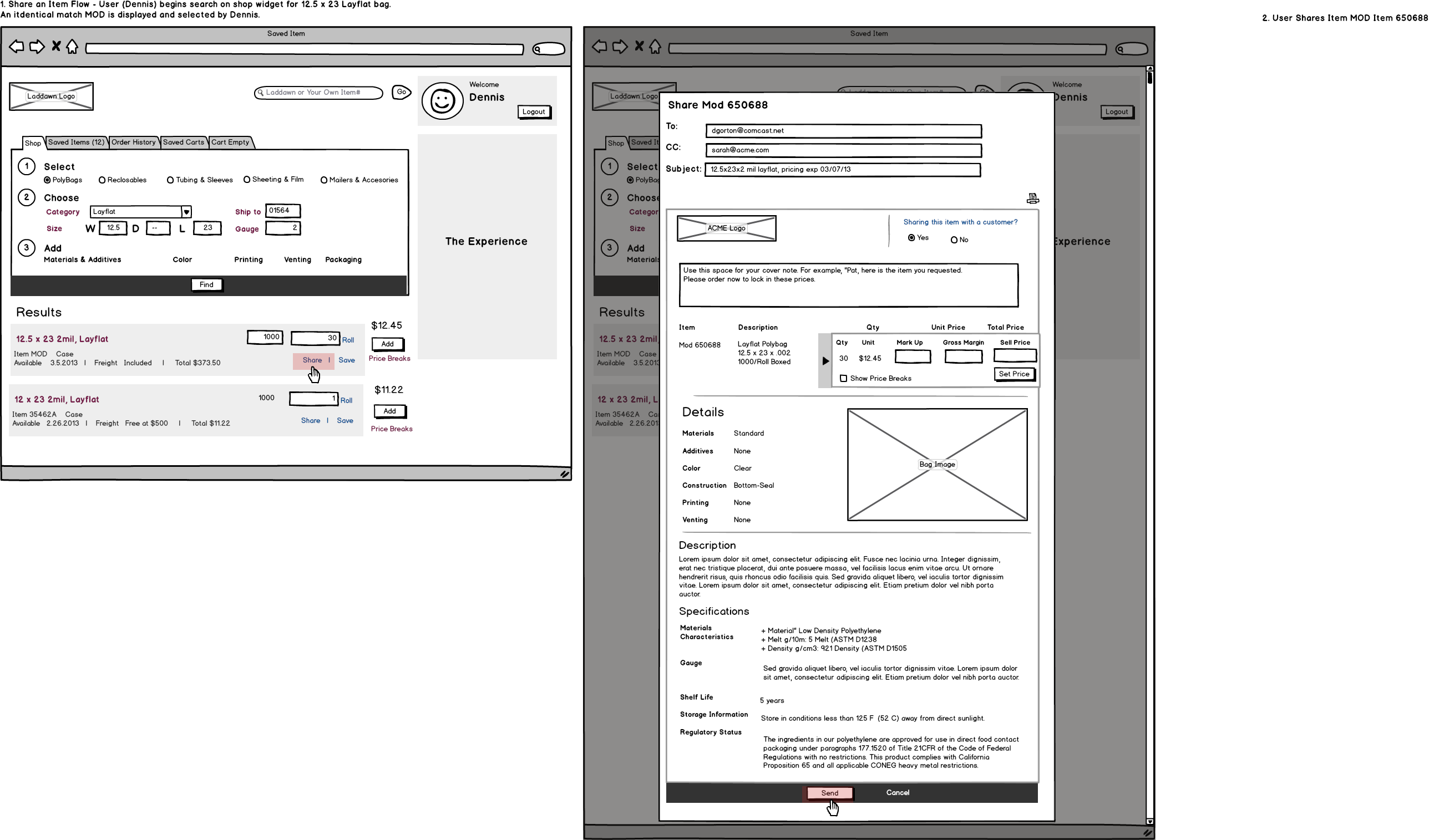Screen dimensions: 1429x840
Task: Switch to the Order History tab
Action: pyautogui.click(x=133, y=142)
